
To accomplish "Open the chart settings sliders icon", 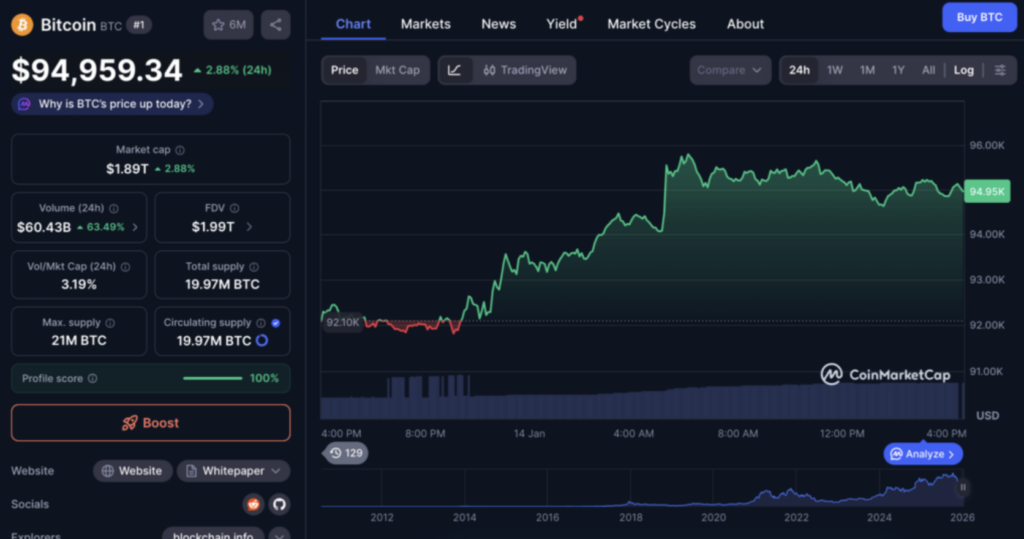I will pyautogui.click(x=1000, y=70).
